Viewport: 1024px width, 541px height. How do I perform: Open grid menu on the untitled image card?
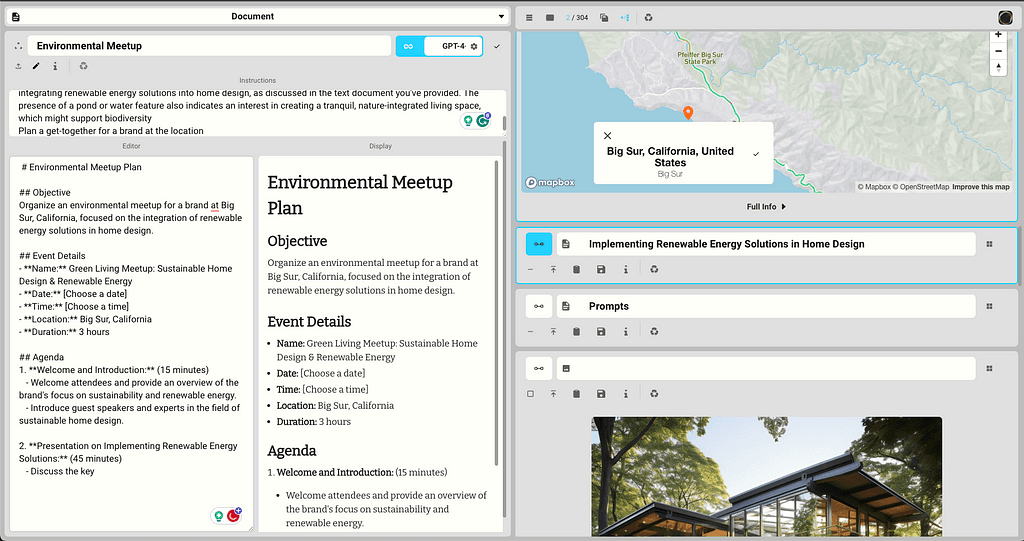pos(989,369)
